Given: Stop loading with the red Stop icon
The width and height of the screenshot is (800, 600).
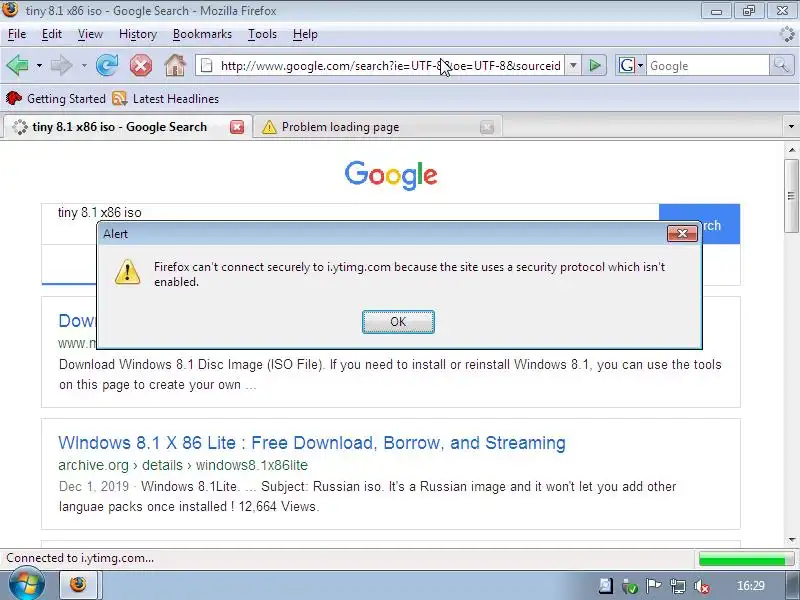Looking at the screenshot, I should (x=141, y=65).
